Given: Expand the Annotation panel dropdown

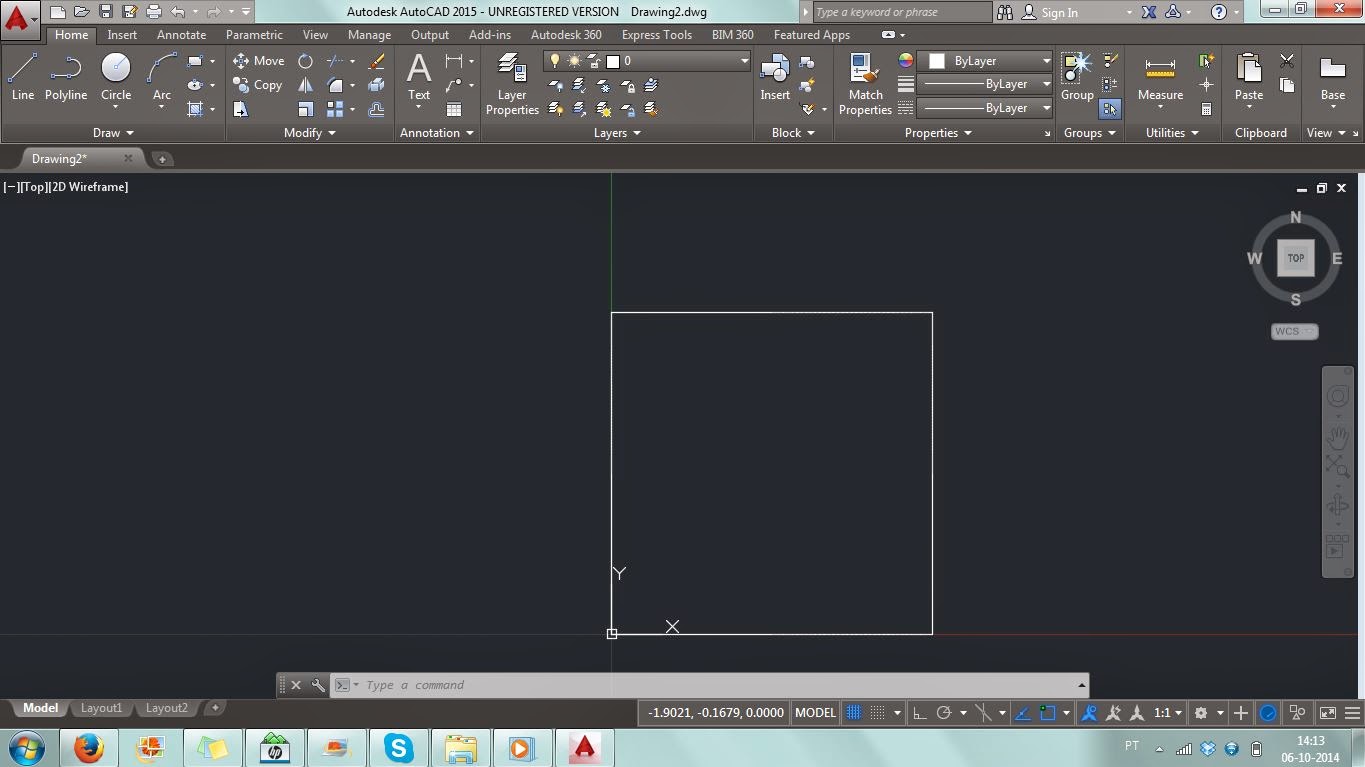Looking at the screenshot, I should [x=437, y=133].
